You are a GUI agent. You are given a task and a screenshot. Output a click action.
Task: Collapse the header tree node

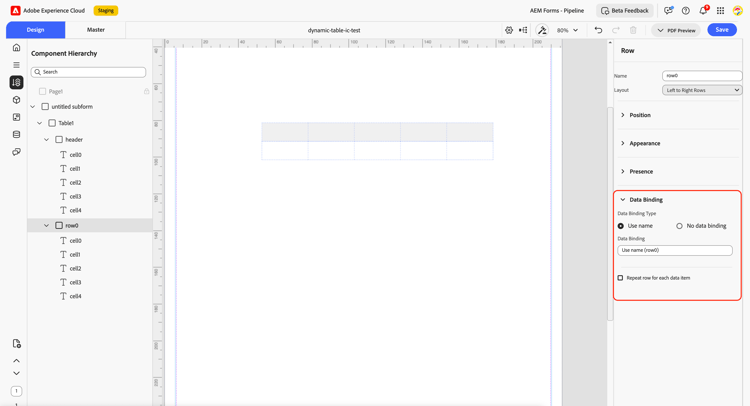(x=46, y=140)
